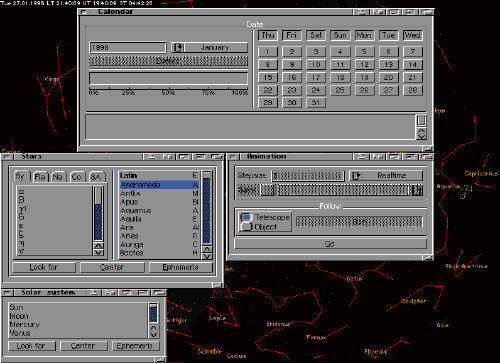
Task: Open the Realtime animation mode cycle gadget
Action: (x=386, y=175)
